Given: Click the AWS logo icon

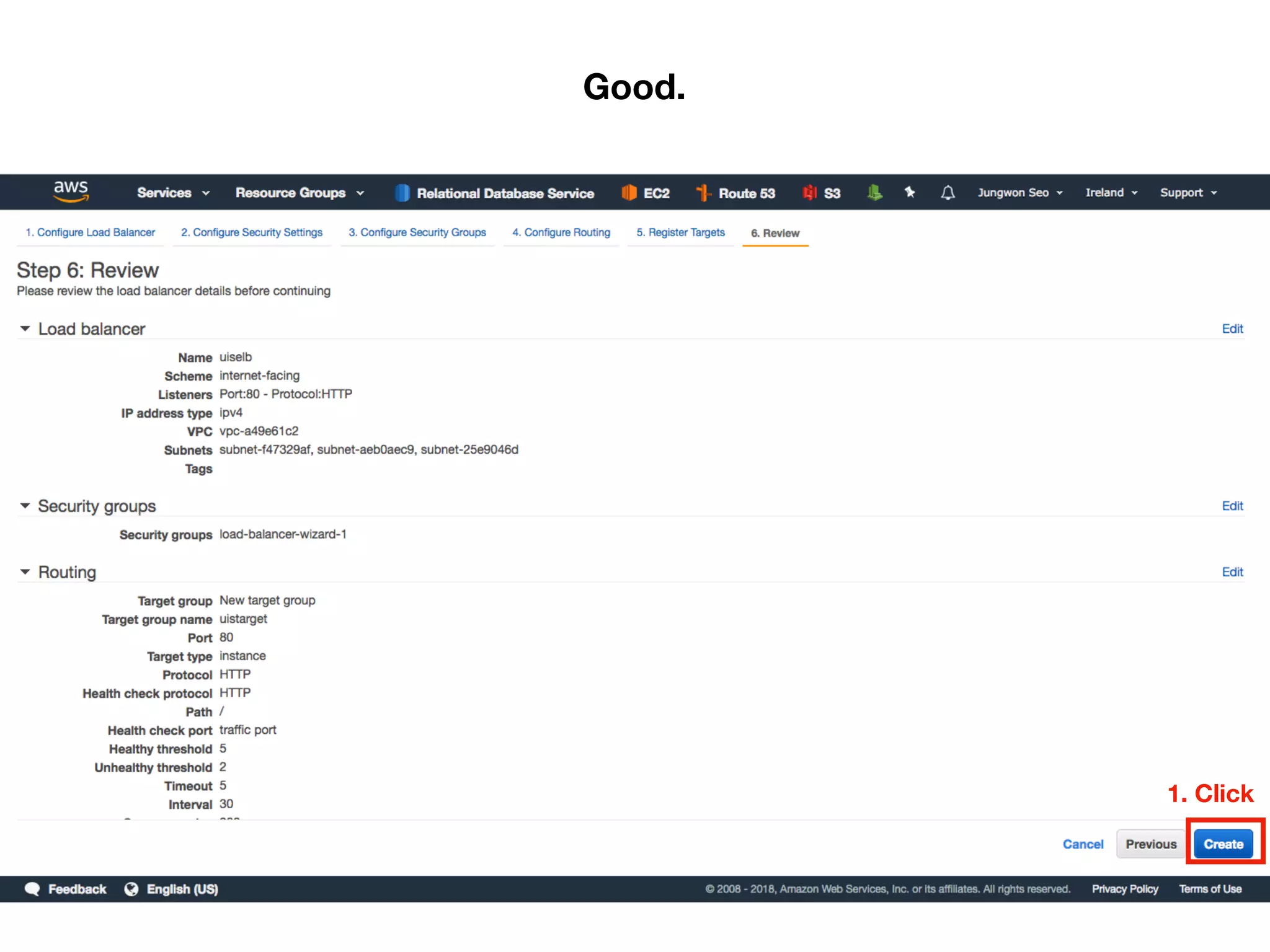Looking at the screenshot, I should pos(71,192).
